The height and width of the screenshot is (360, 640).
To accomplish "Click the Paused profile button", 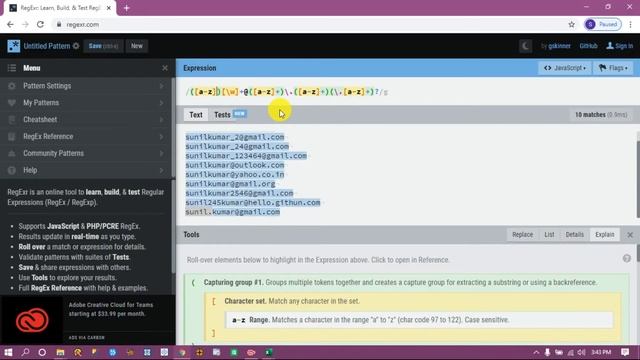I will pyautogui.click(x=602, y=24).
